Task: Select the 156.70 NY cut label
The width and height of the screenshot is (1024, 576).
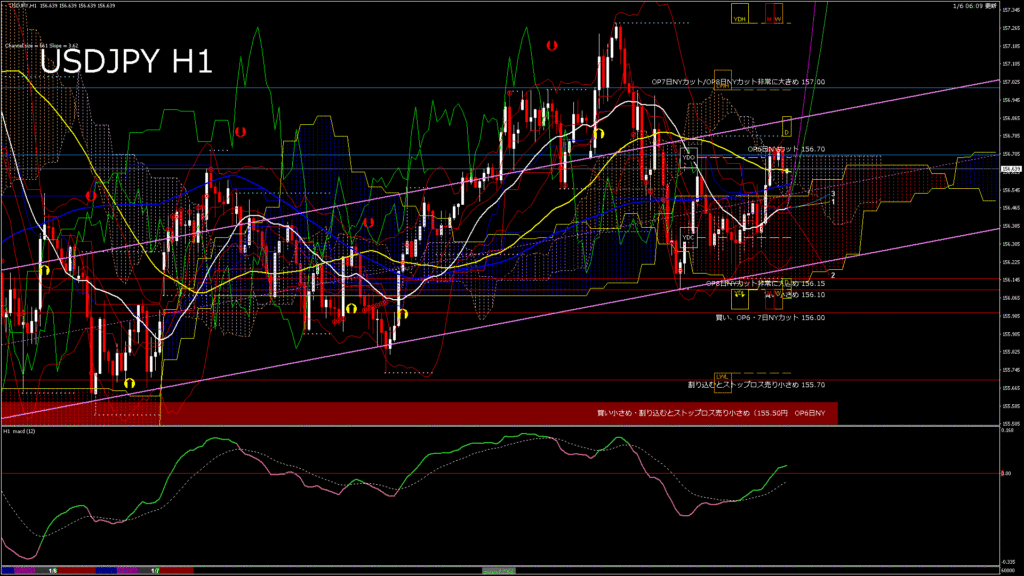Action: [x=786, y=149]
